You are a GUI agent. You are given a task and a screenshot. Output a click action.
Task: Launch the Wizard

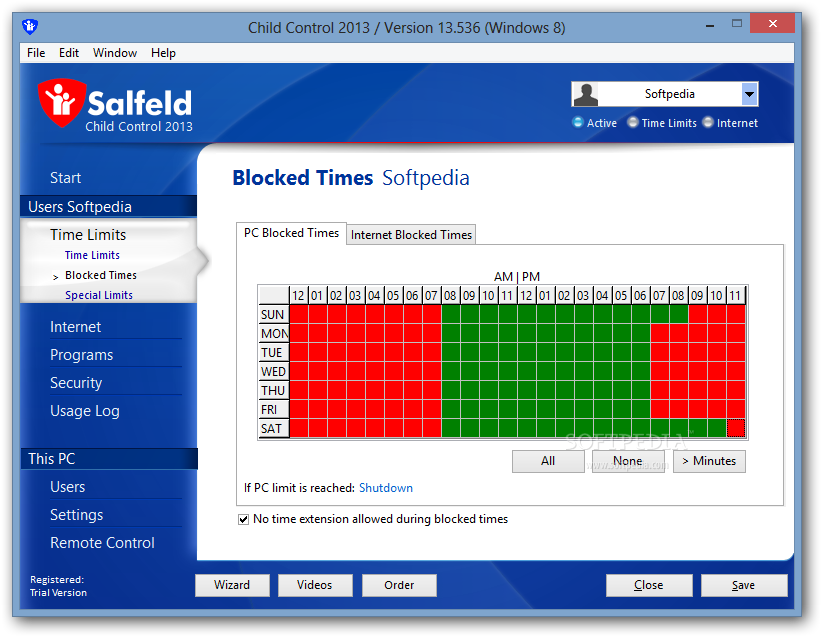tap(232, 585)
